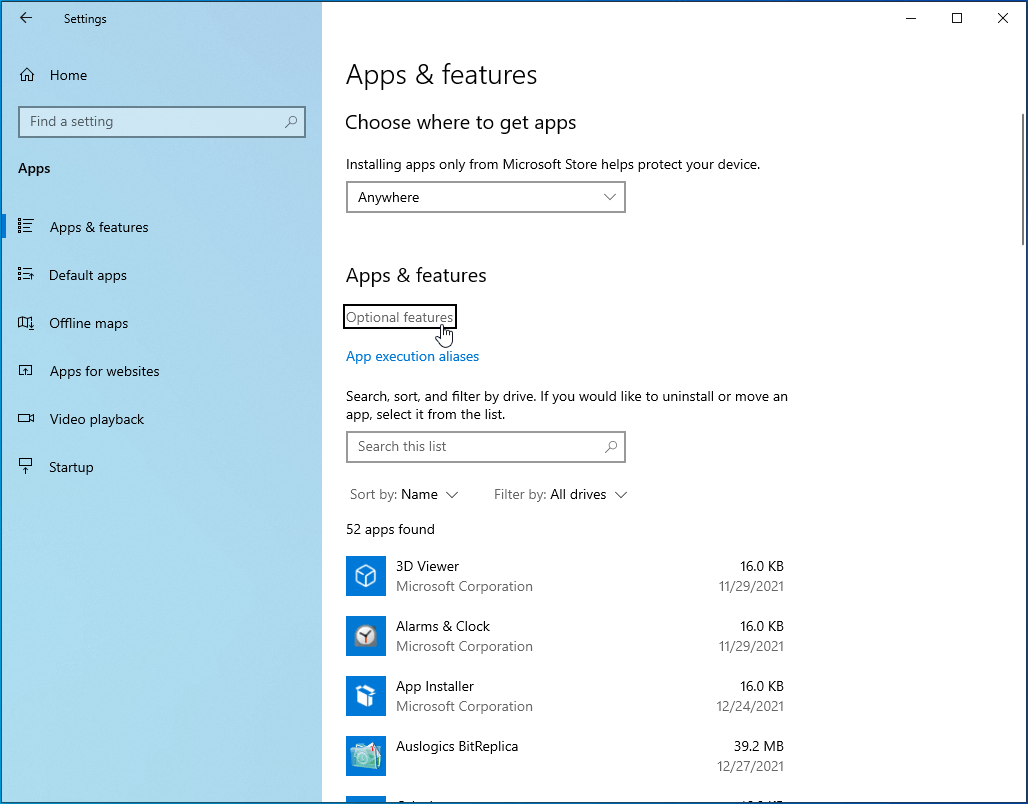This screenshot has width=1028, height=804.
Task: Click magnifier icon in Search this list
Action: (611, 447)
